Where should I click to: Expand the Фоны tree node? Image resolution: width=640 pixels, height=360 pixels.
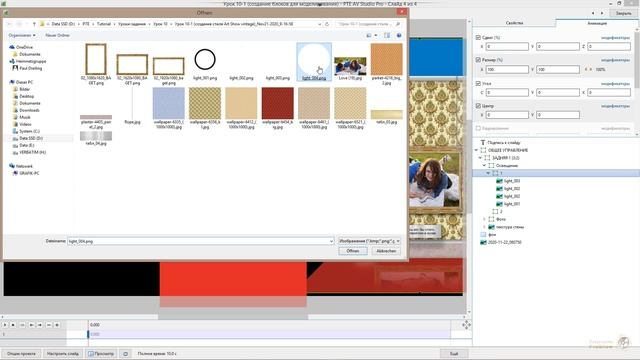pos(484,219)
